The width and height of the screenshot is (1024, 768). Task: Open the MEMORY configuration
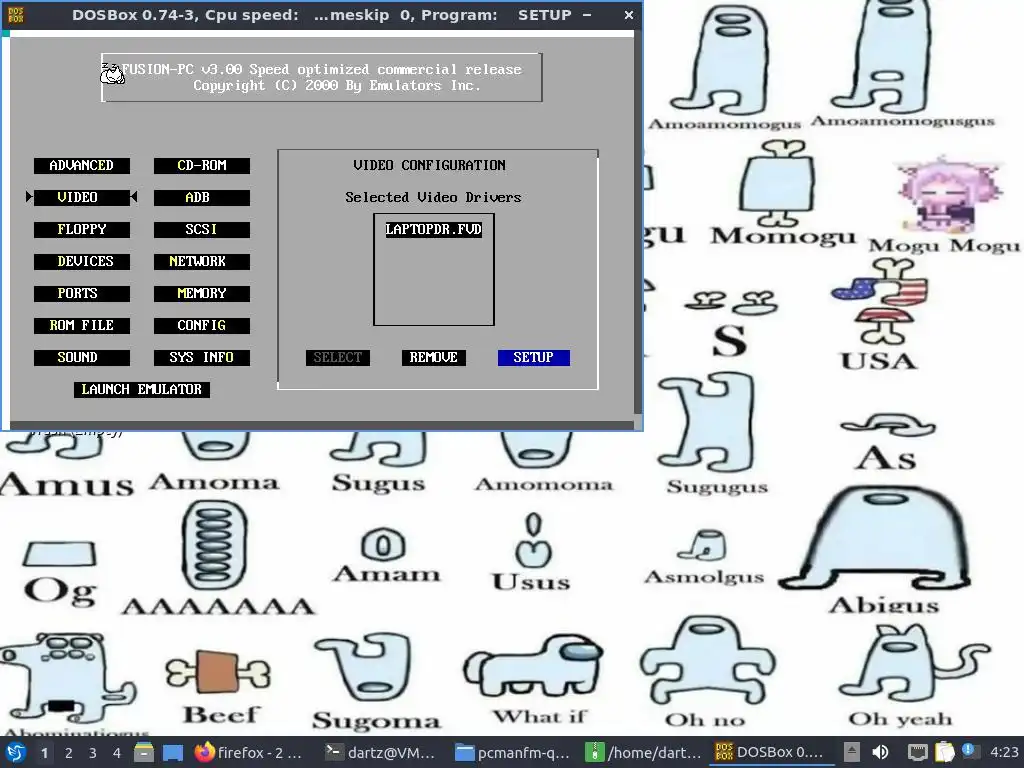point(202,294)
